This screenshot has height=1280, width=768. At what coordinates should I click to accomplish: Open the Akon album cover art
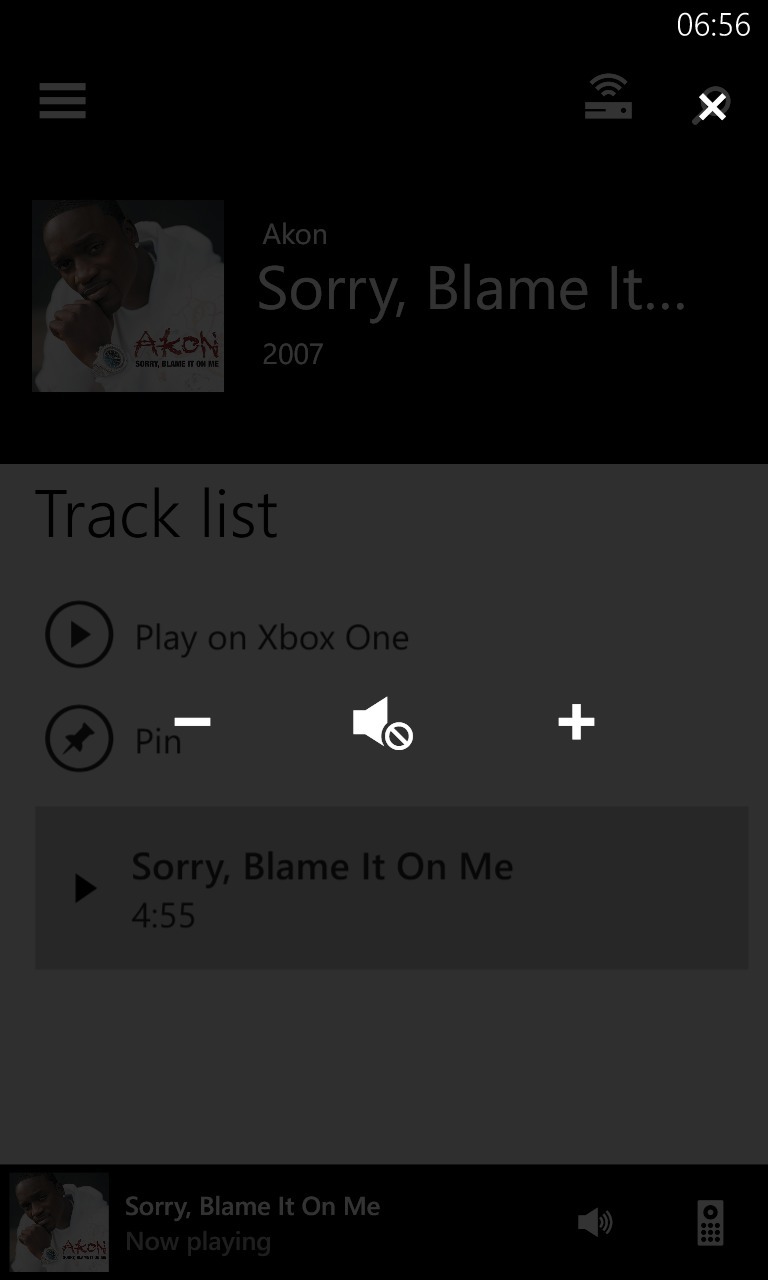(128, 296)
